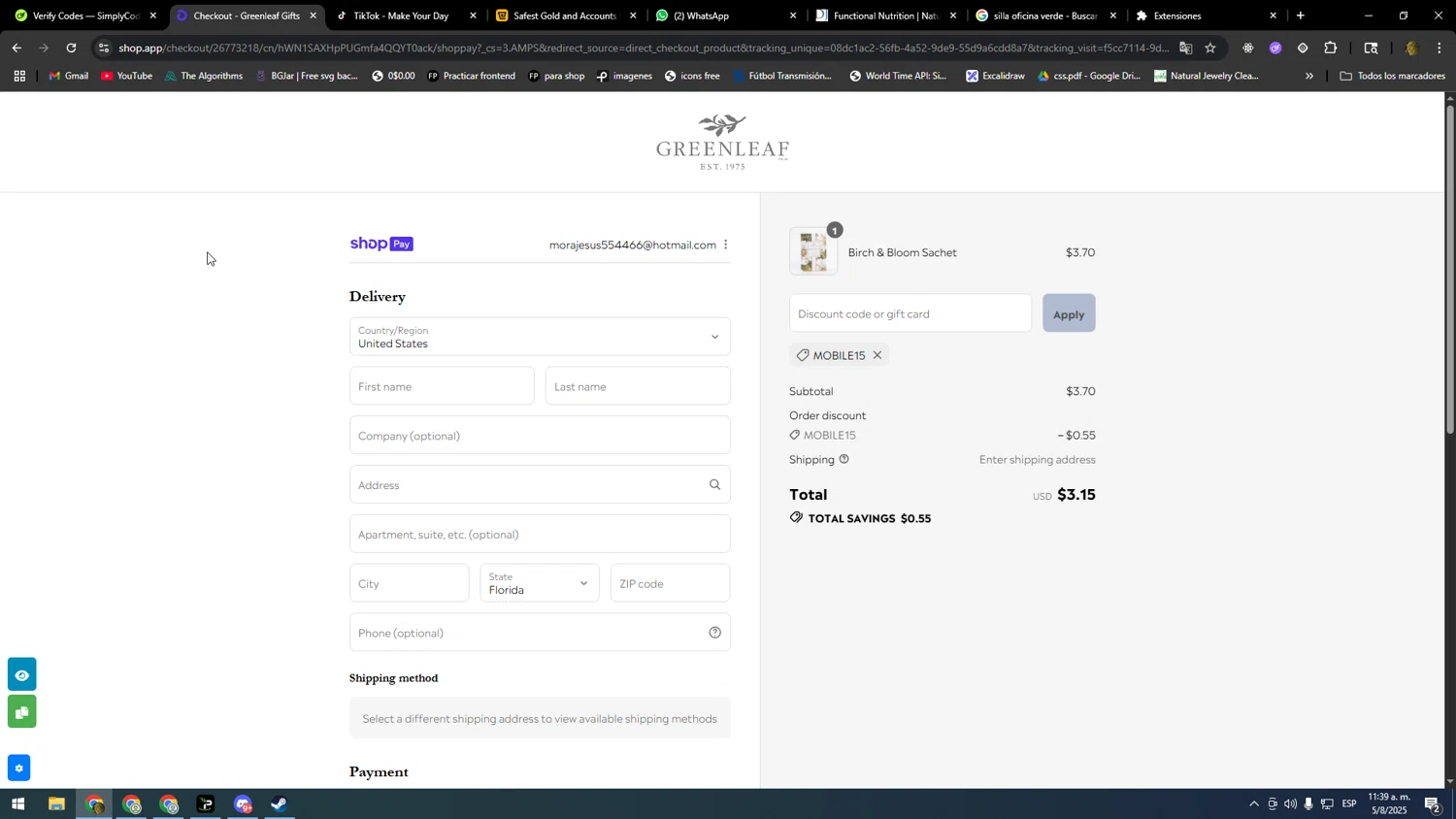
Task: Click the green copy widget icon
Action: coord(21,712)
